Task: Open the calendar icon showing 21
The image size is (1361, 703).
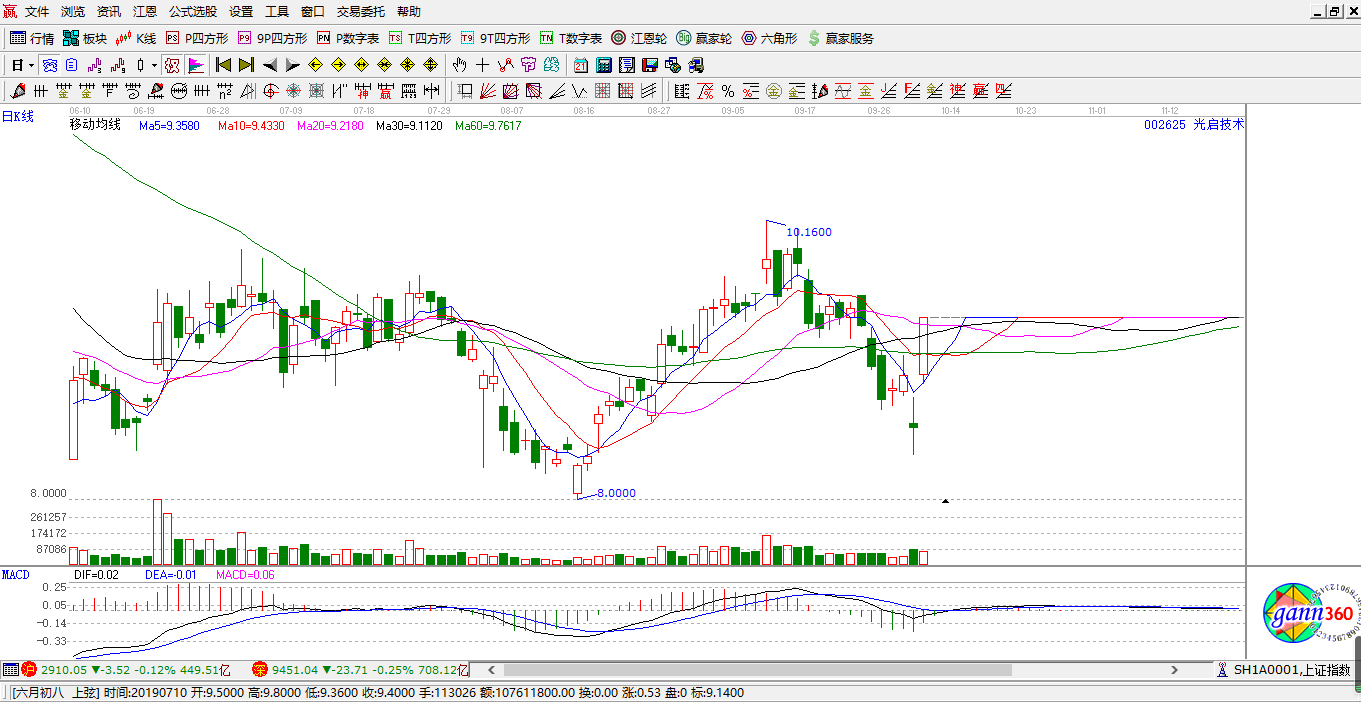Action: (x=580, y=65)
